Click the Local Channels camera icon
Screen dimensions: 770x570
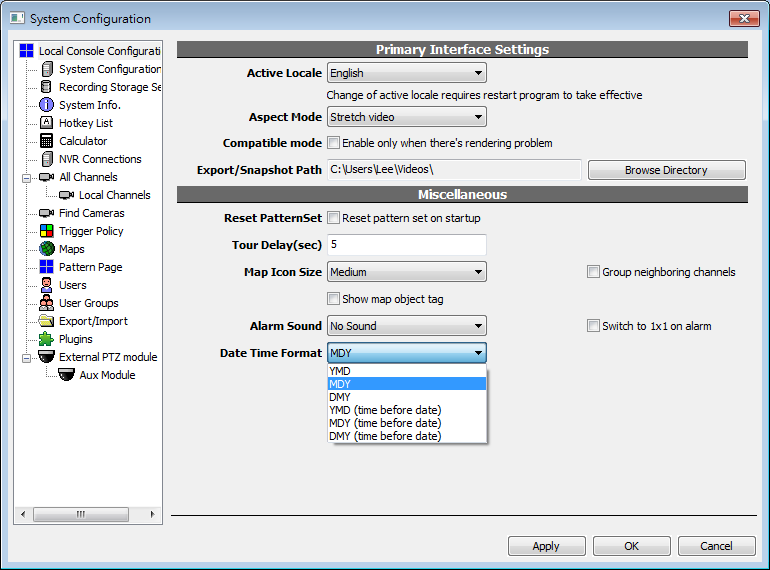66,195
